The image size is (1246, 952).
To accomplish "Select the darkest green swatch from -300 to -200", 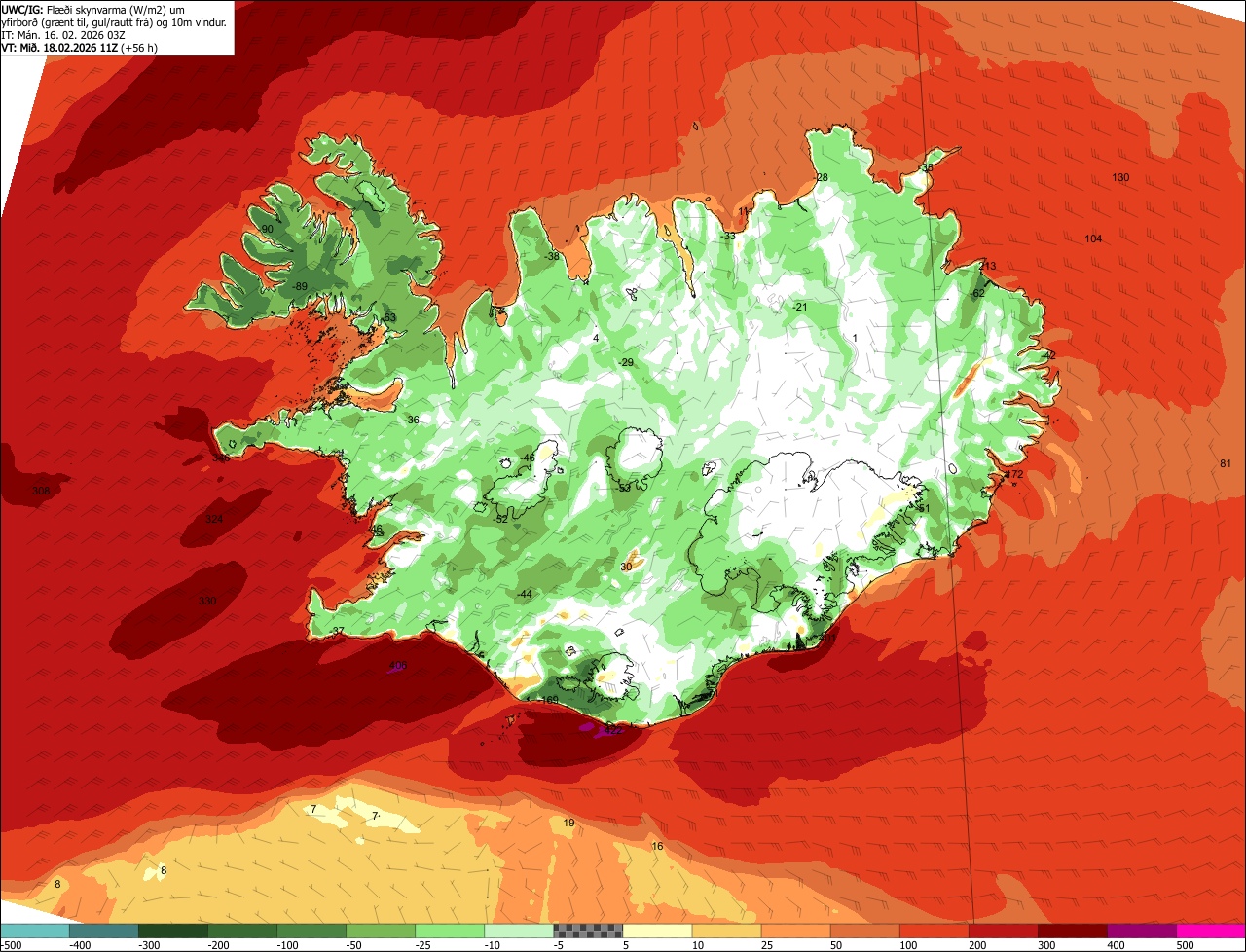I will point(173,931).
